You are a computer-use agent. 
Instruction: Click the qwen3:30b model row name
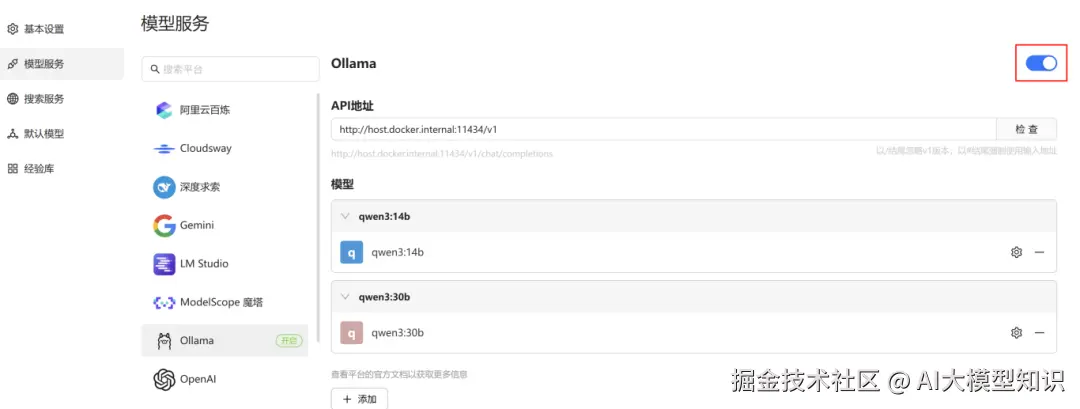pyautogui.click(x=397, y=333)
